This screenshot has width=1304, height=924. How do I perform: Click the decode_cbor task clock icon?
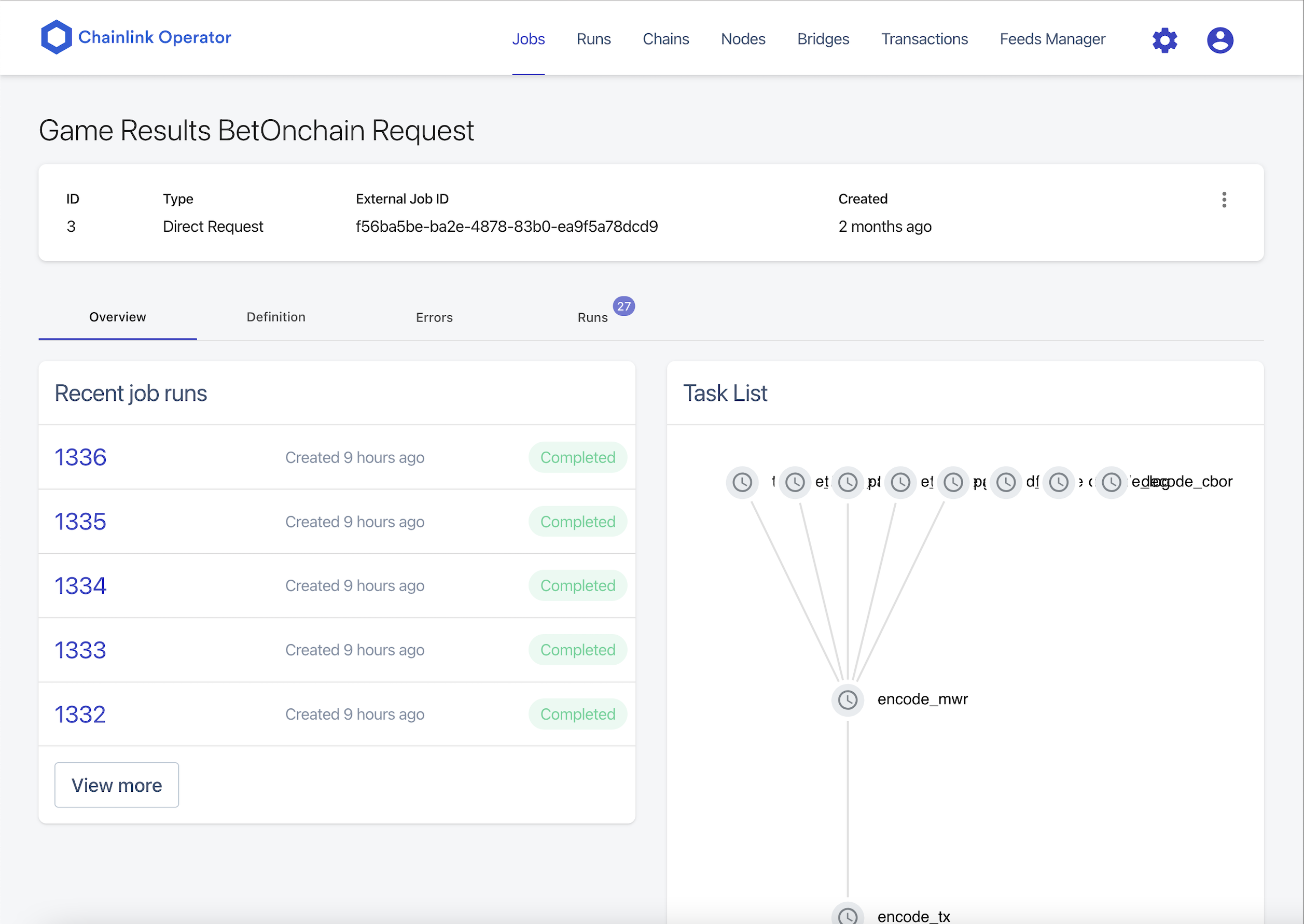(1112, 483)
